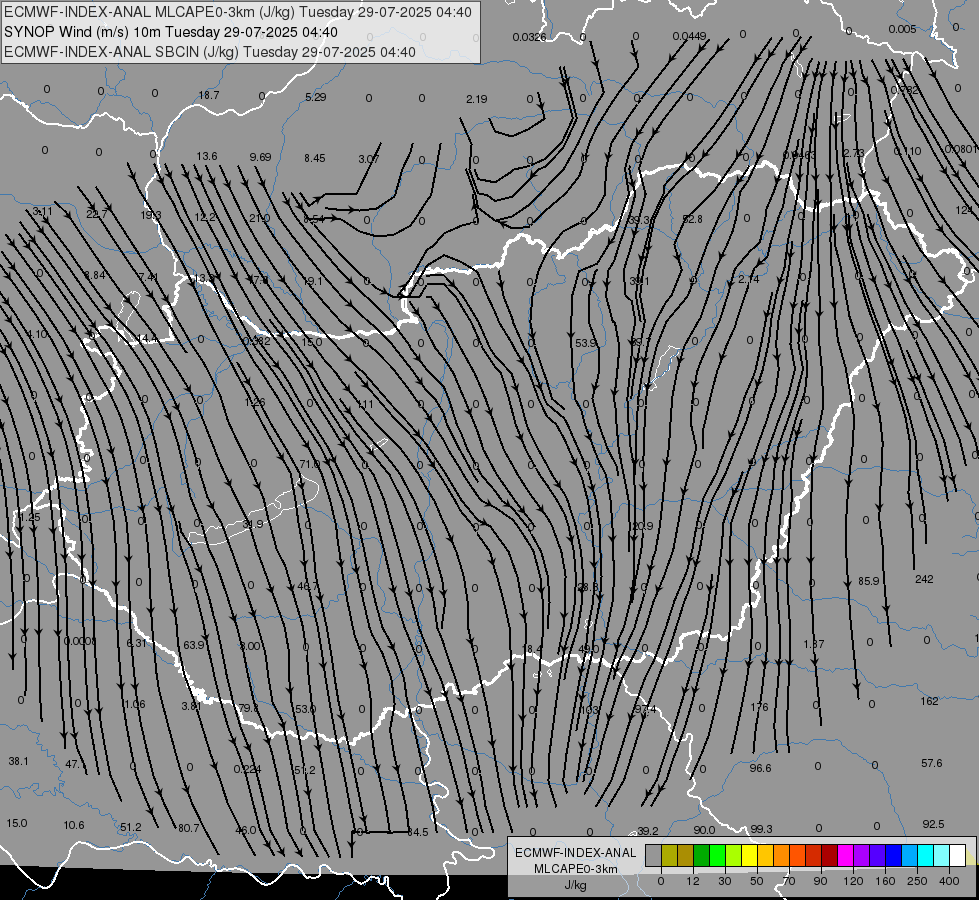Click the map value 92.5

coord(933,824)
